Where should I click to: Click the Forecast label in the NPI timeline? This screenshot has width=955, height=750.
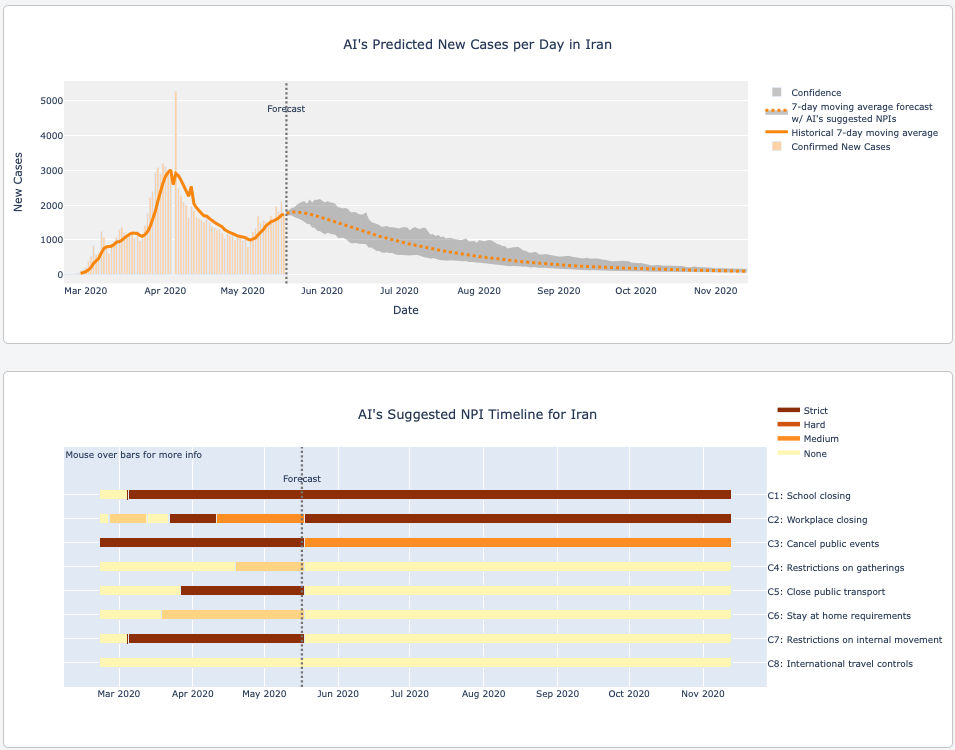tap(302, 479)
